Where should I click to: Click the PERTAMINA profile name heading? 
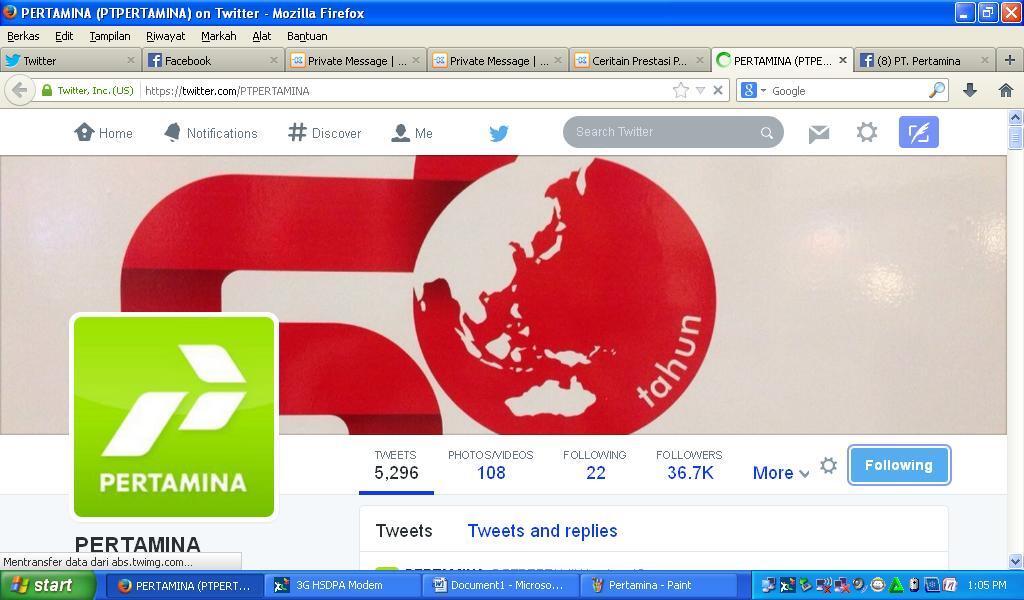[137, 544]
